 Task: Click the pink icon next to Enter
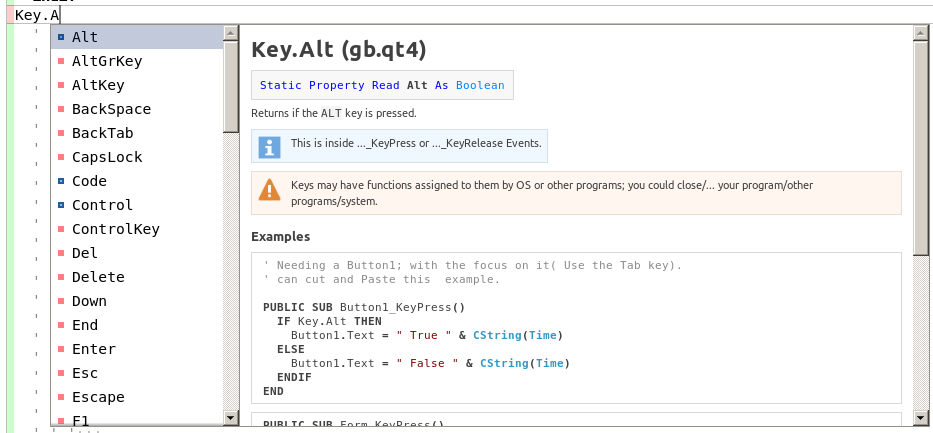[61, 349]
